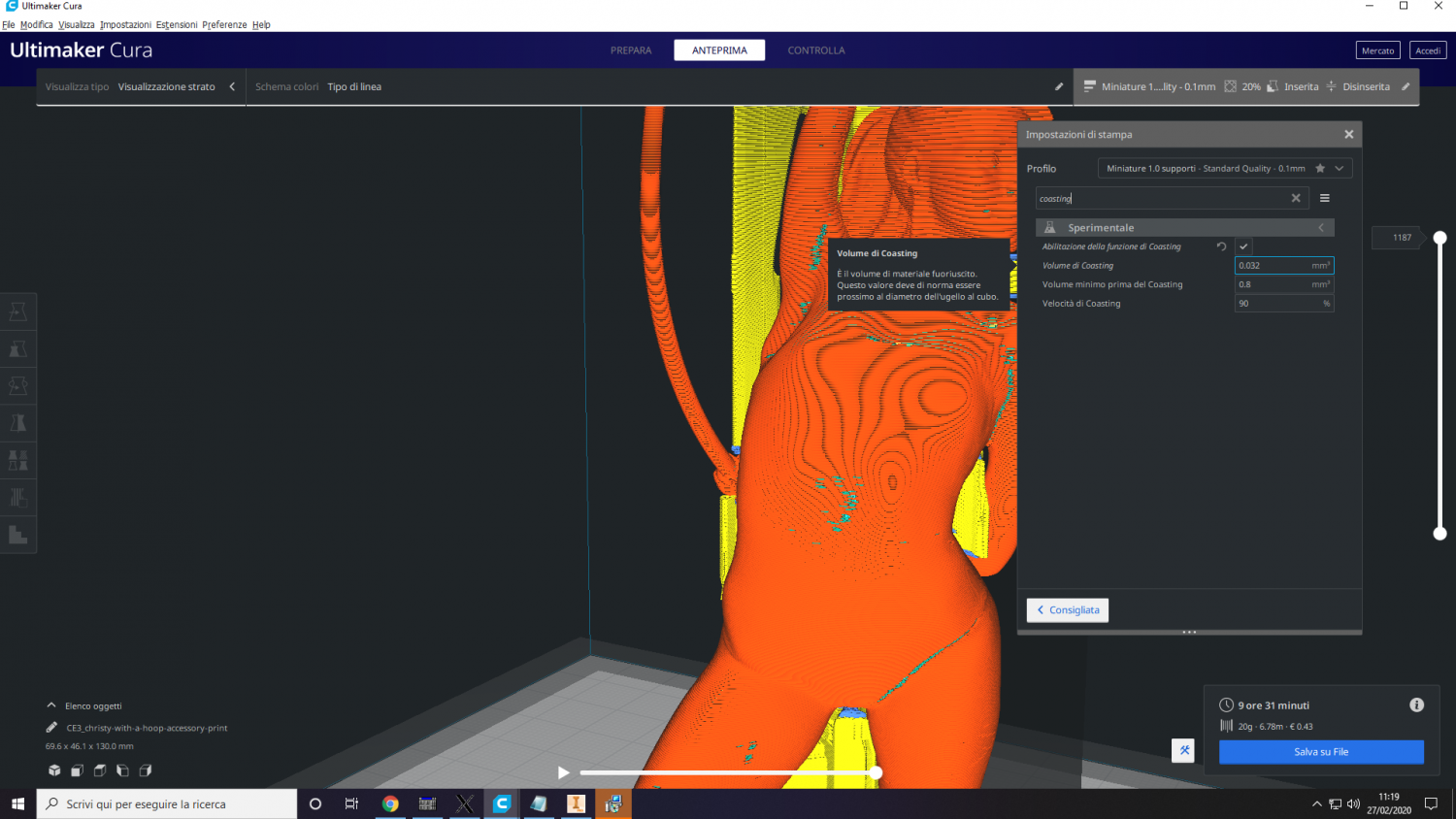1456x819 pixels.
Task: Select the Per Model Settings tool
Action: tap(17, 459)
